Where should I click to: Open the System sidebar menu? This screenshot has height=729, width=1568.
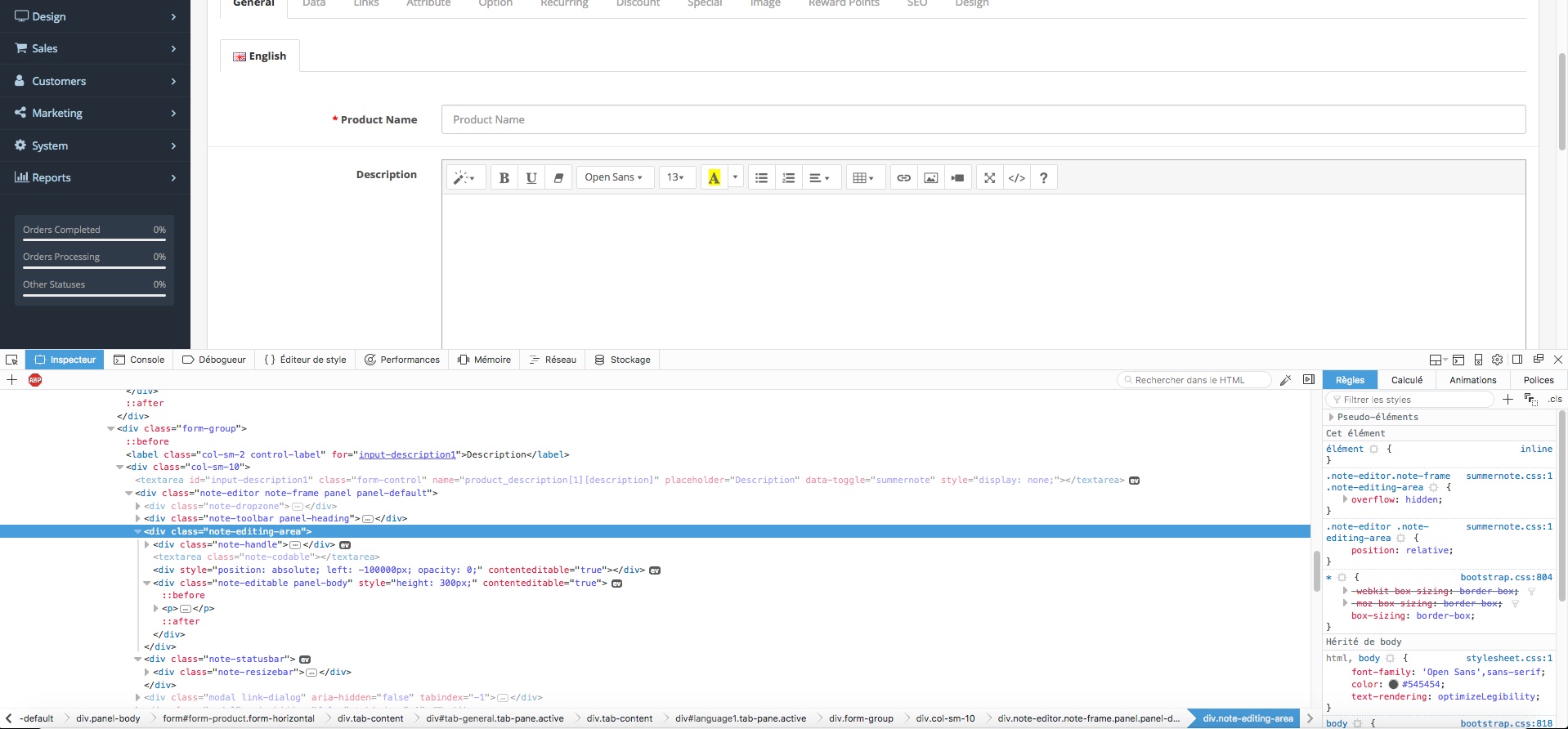pos(95,145)
